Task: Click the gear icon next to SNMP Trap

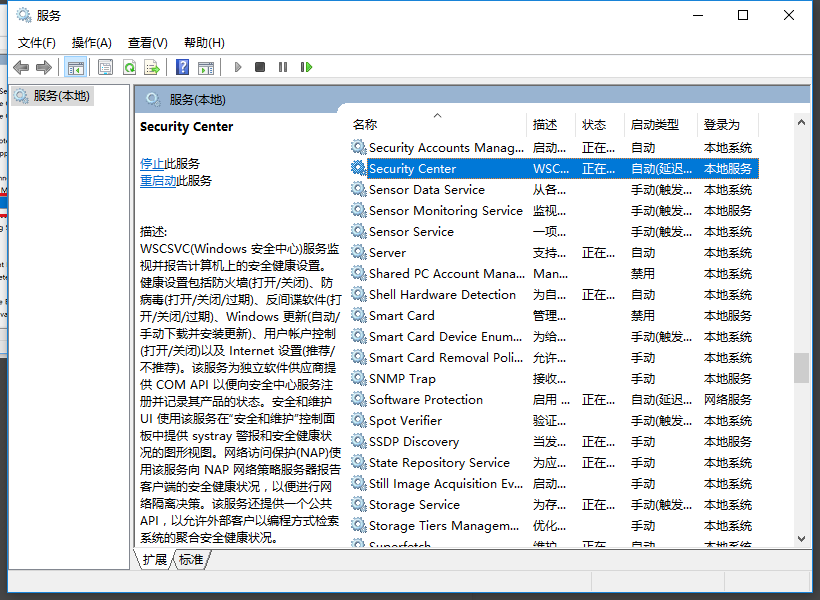Action: click(x=358, y=378)
